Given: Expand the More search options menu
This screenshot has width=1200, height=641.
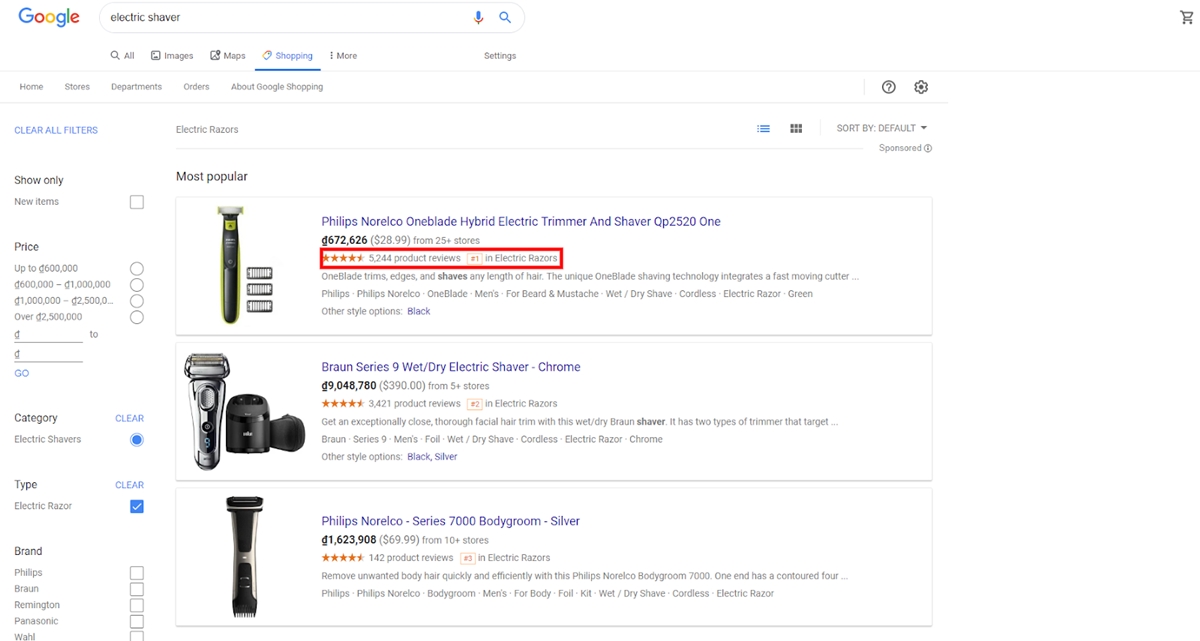Looking at the screenshot, I should (343, 56).
